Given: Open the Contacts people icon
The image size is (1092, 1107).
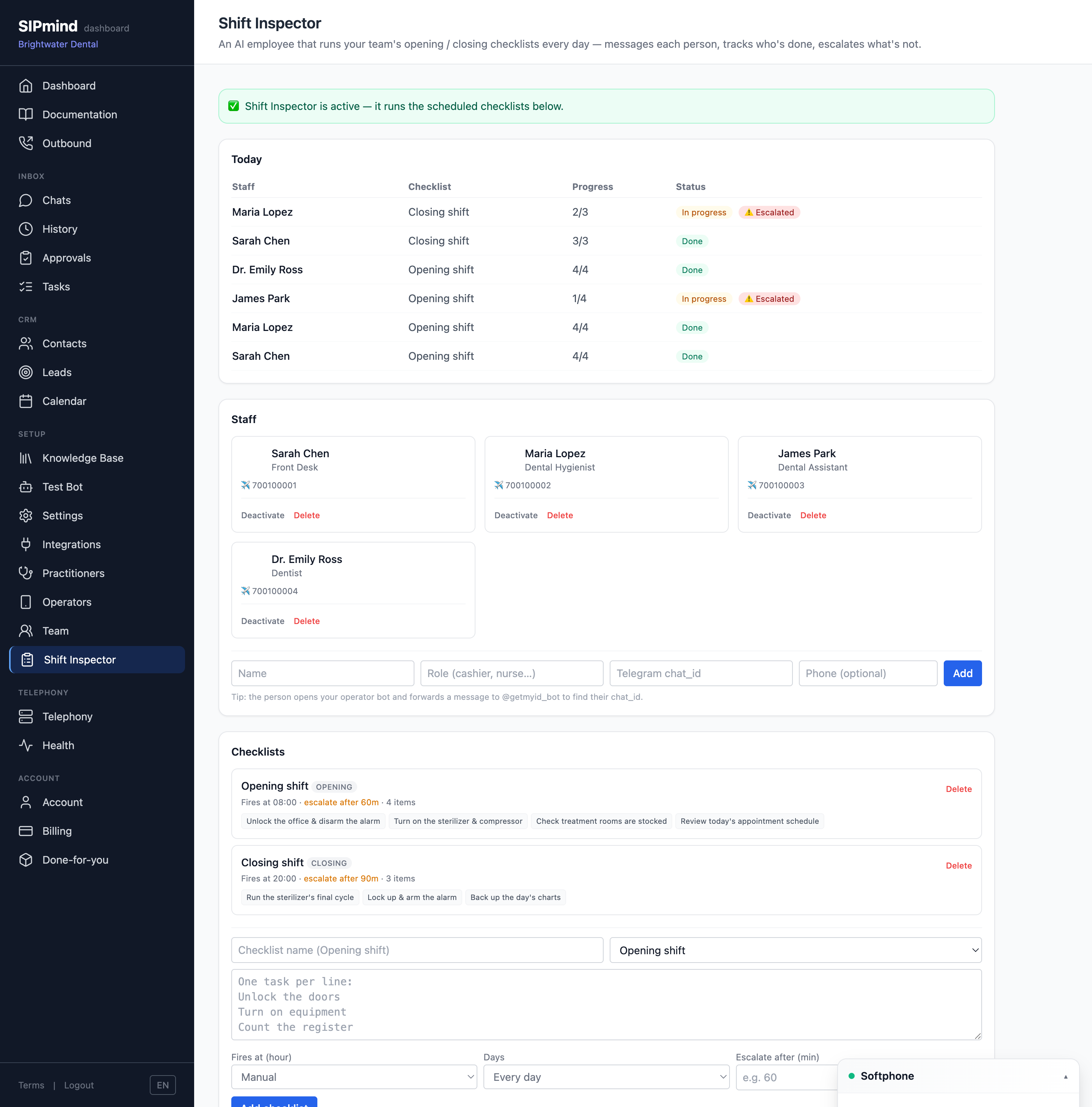Looking at the screenshot, I should coord(26,344).
